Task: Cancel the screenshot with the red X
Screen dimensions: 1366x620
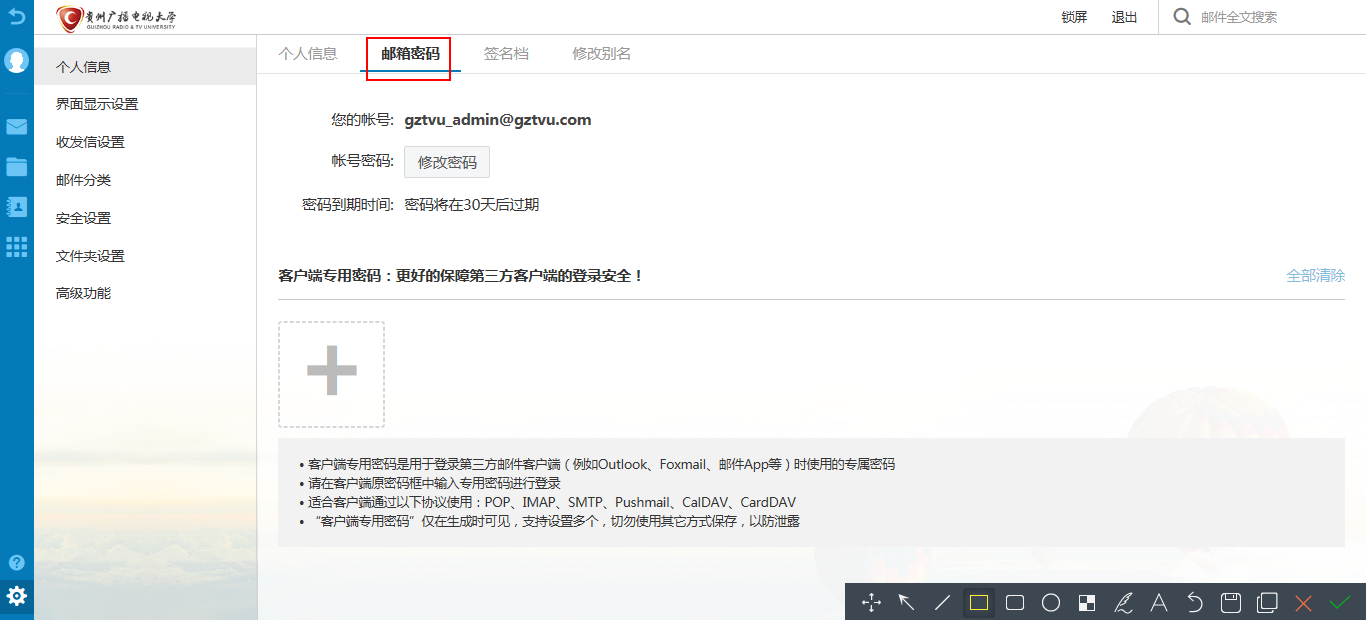Action: click(1303, 602)
